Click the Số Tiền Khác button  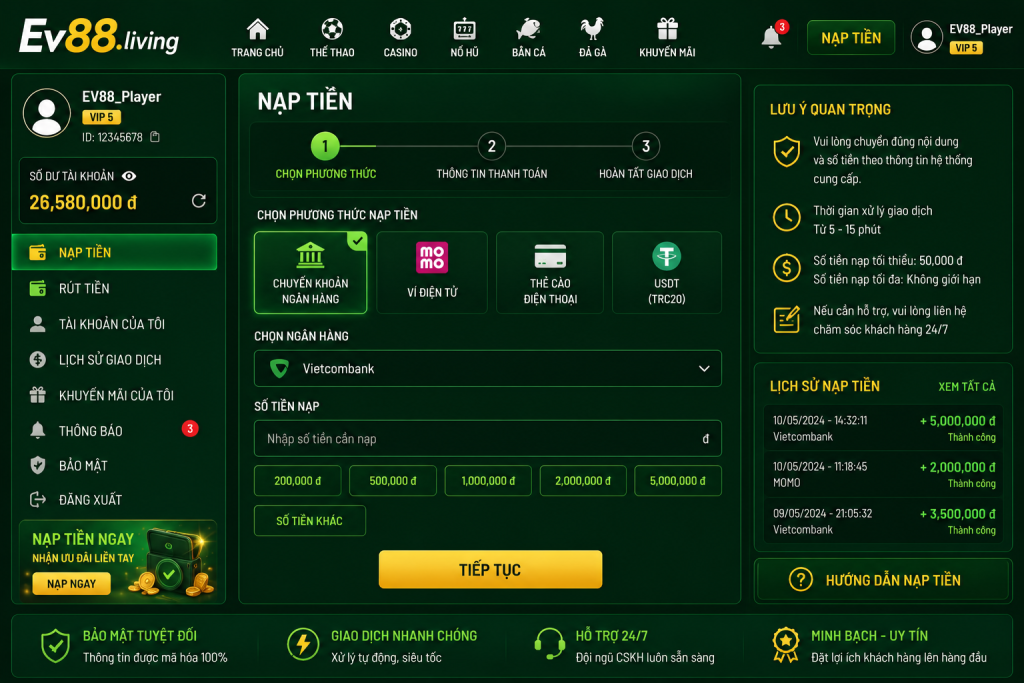point(310,520)
